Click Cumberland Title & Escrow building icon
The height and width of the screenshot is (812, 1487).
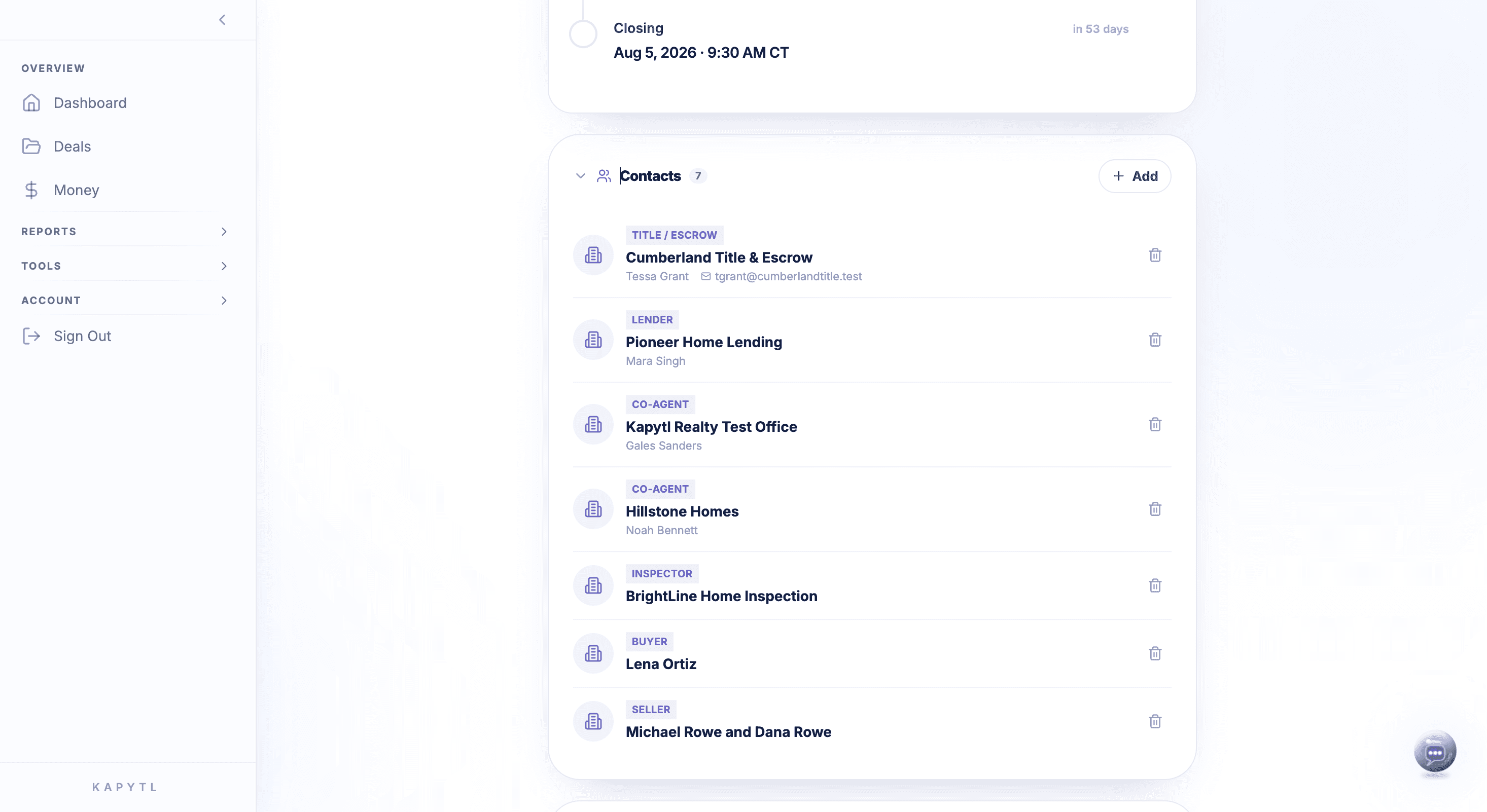(x=593, y=255)
